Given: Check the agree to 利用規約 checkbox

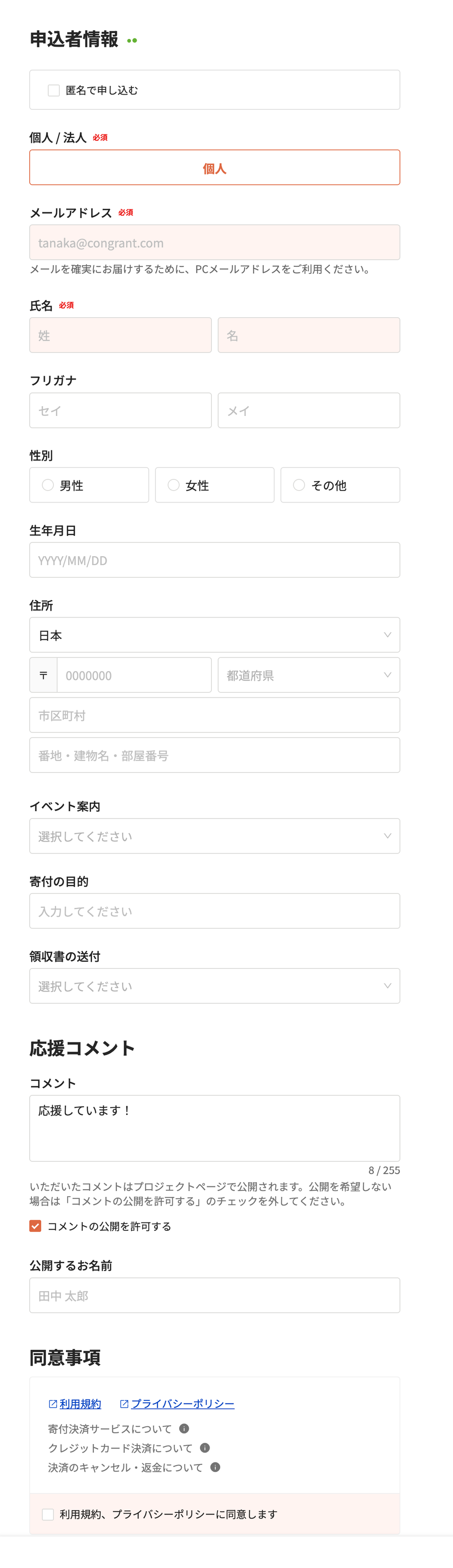Looking at the screenshot, I should coord(47,1514).
